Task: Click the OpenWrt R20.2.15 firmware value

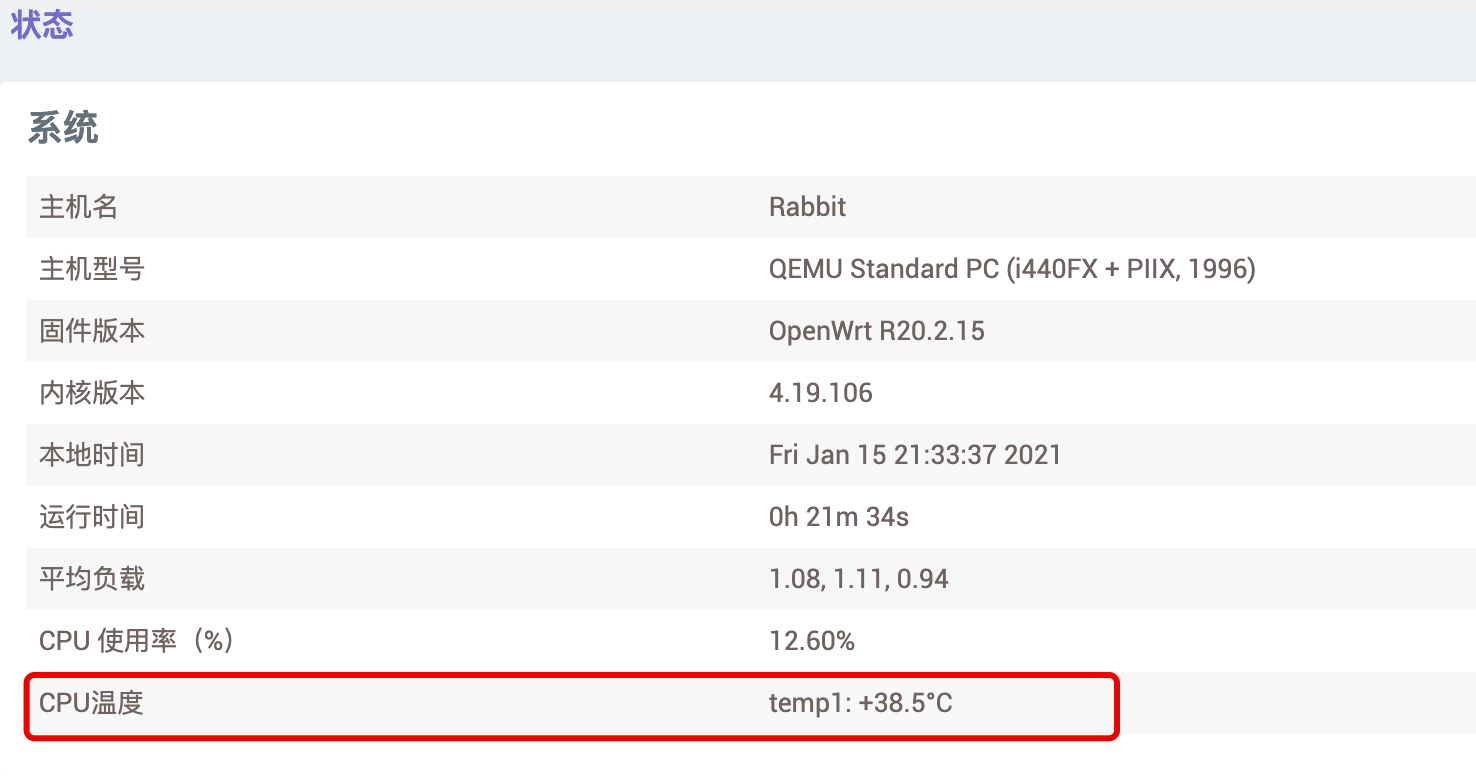Action: (876, 331)
